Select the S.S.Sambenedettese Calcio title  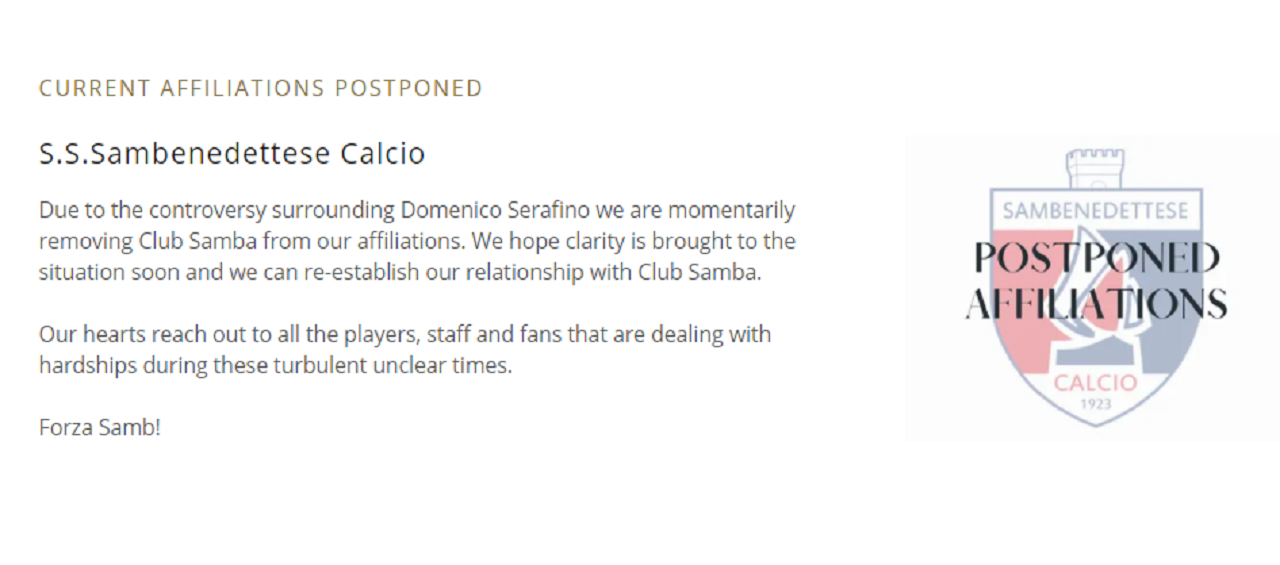(x=232, y=154)
